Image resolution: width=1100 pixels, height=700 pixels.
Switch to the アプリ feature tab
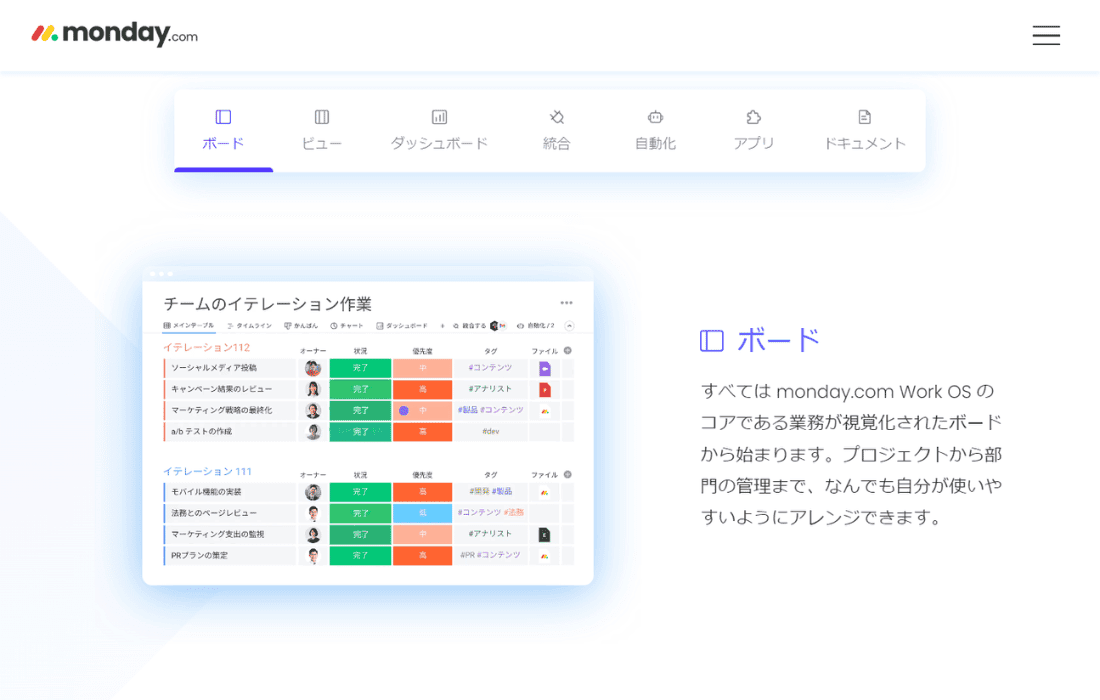coord(753,130)
